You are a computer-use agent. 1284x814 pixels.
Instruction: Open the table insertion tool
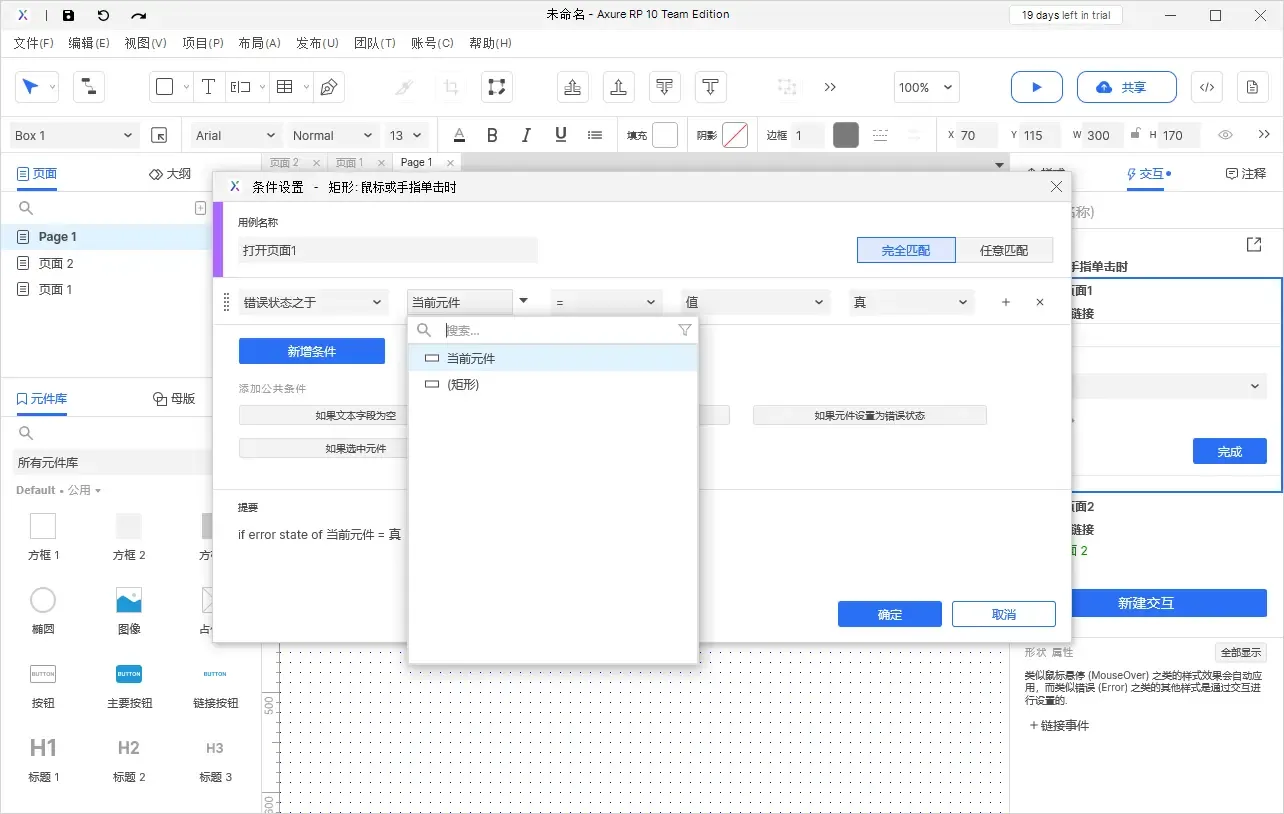[284, 87]
